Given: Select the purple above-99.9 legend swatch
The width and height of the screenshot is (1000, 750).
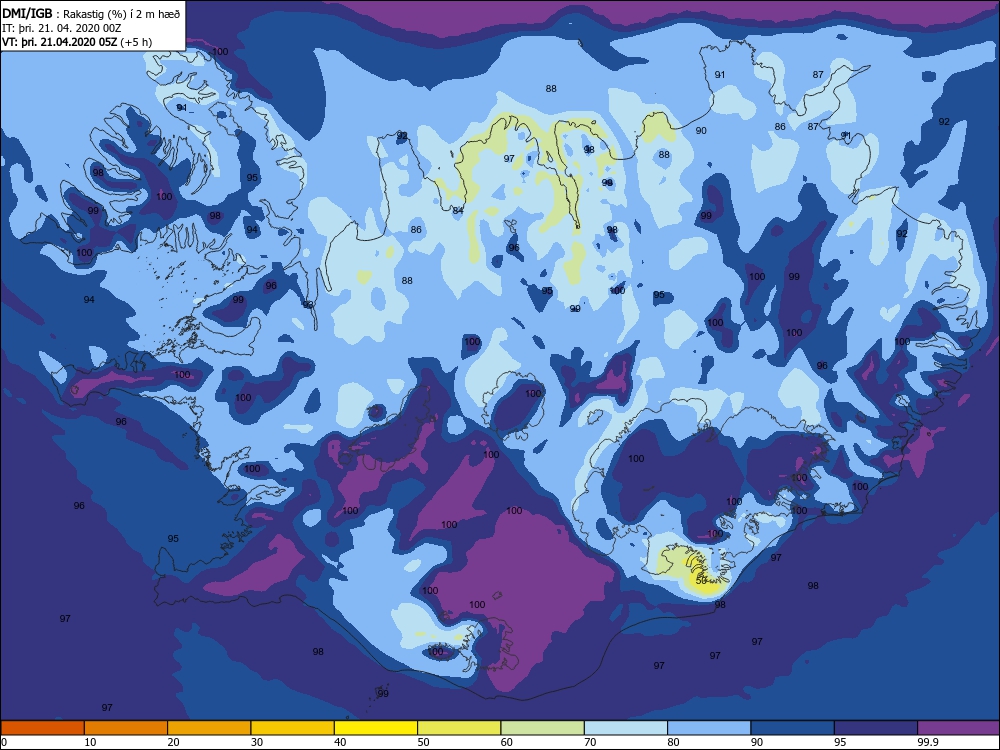Looking at the screenshot, I should [959, 728].
